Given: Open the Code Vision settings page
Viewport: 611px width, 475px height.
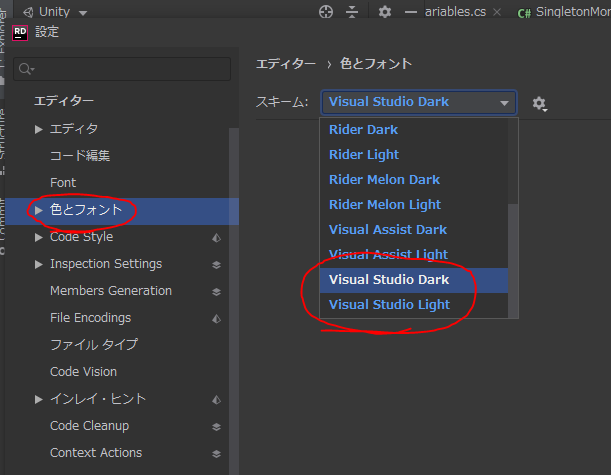Looking at the screenshot, I should (83, 372).
